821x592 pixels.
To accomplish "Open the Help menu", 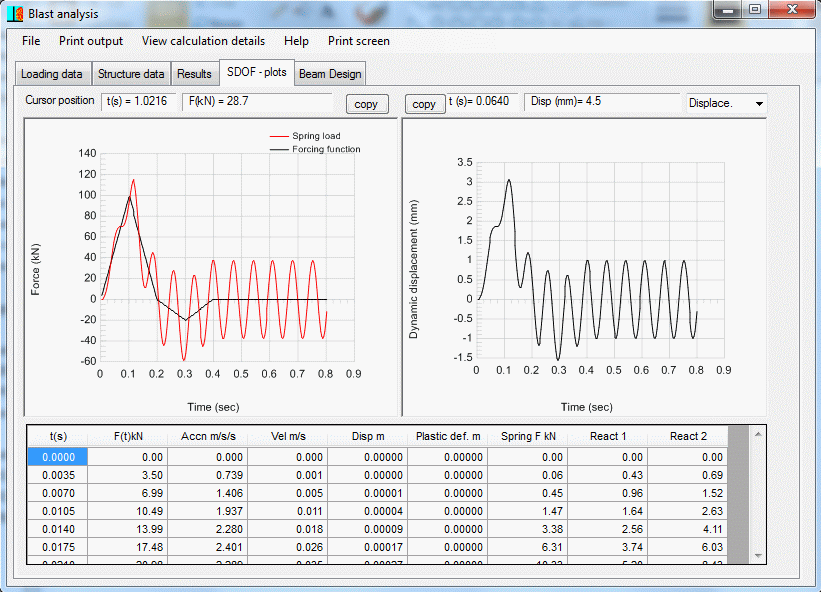I will (x=296, y=41).
